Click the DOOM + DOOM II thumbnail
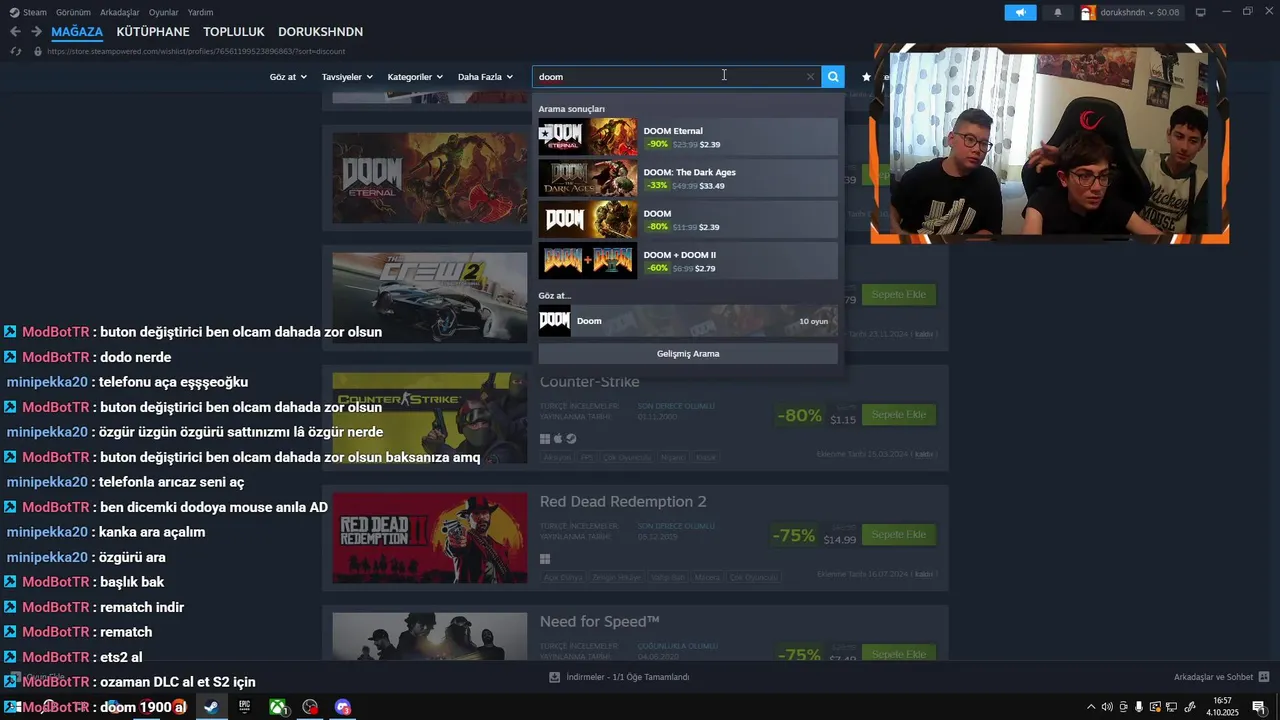The image size is (1280, 720). (588, 261)
